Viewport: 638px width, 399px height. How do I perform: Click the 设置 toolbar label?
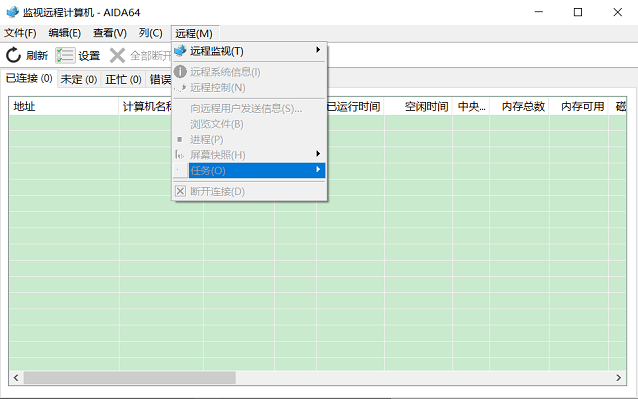click(89, 55)
